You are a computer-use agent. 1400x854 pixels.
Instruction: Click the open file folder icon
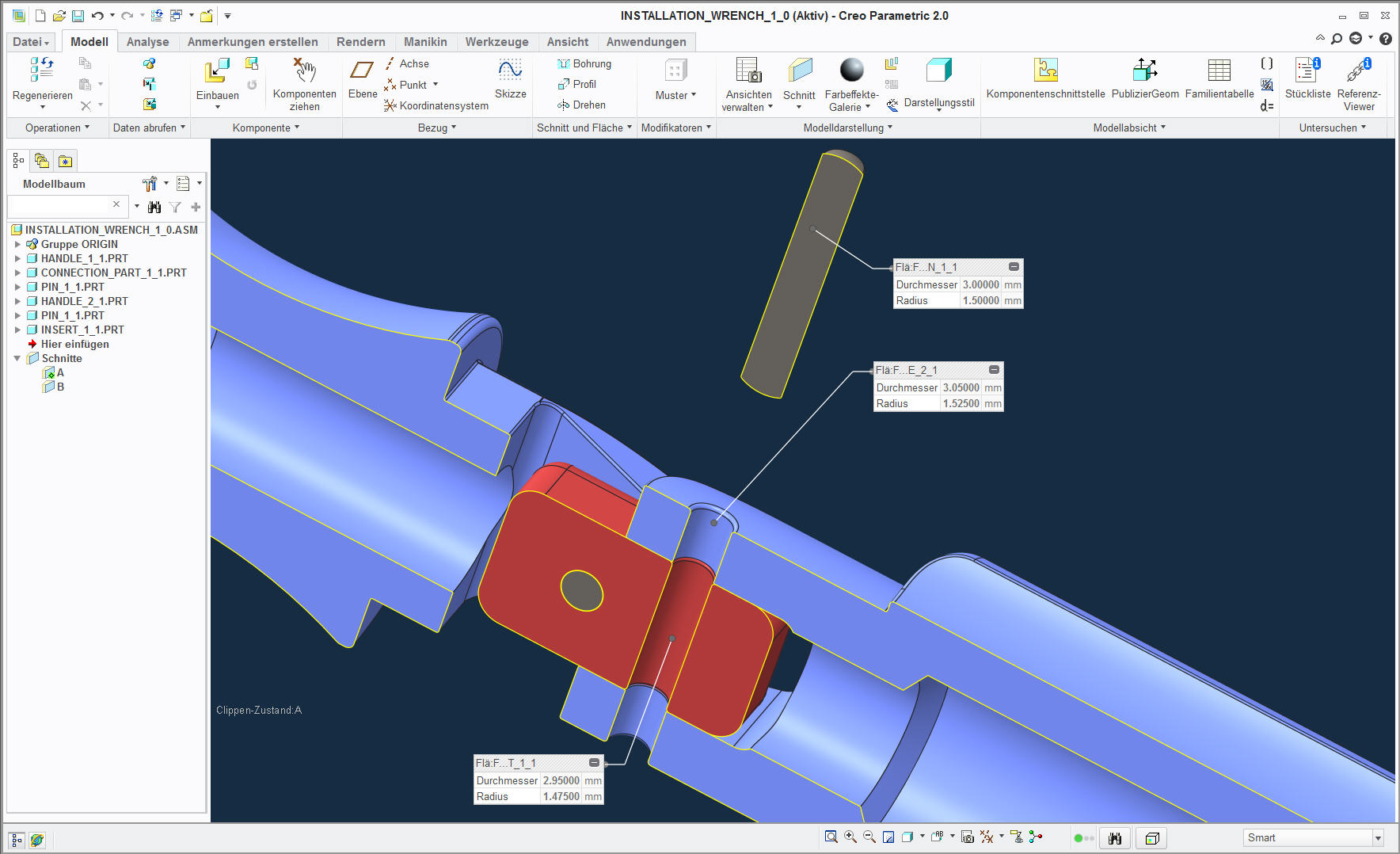[59, 16]
